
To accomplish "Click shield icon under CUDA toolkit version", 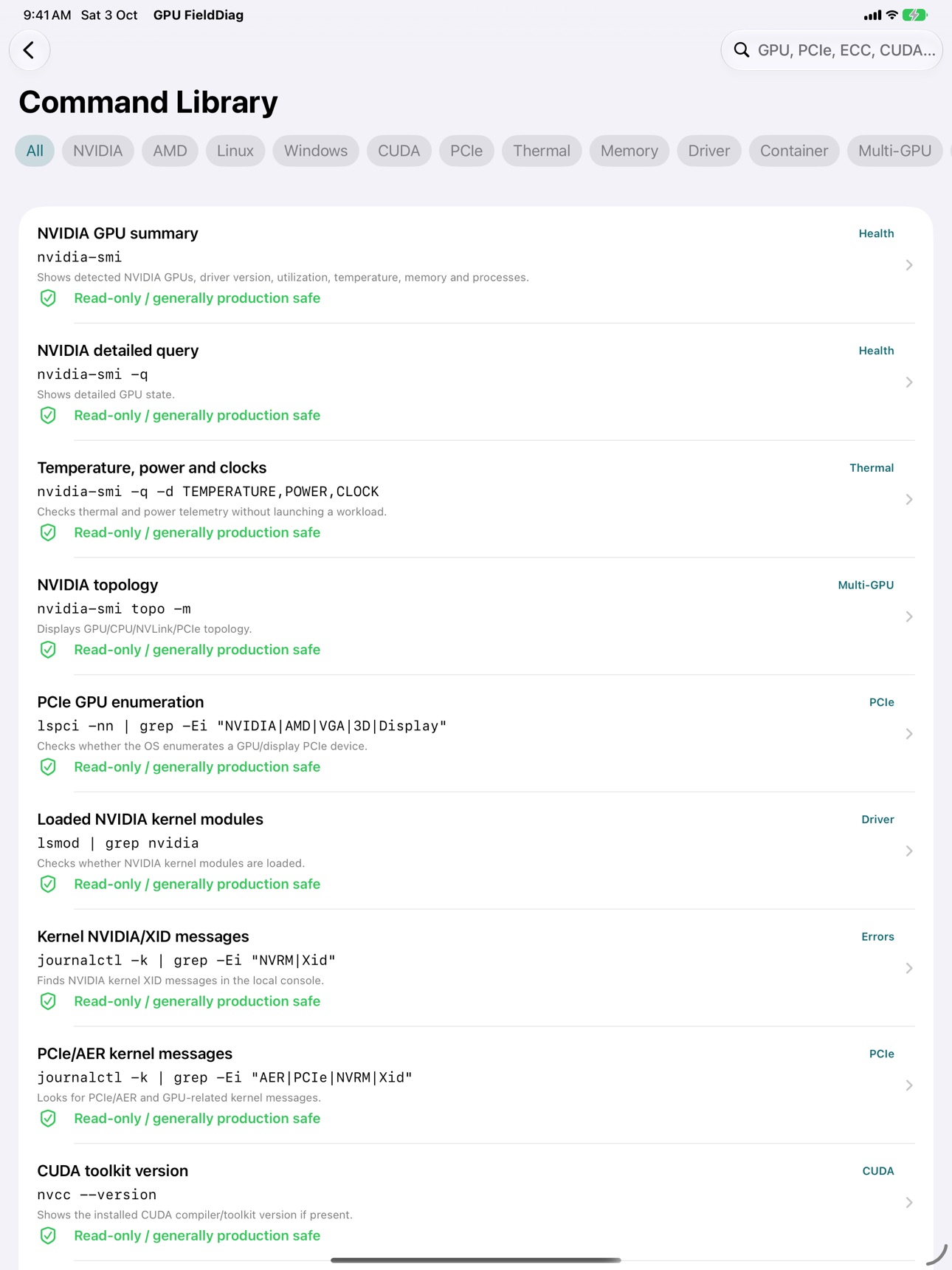I will [48, 1236].
